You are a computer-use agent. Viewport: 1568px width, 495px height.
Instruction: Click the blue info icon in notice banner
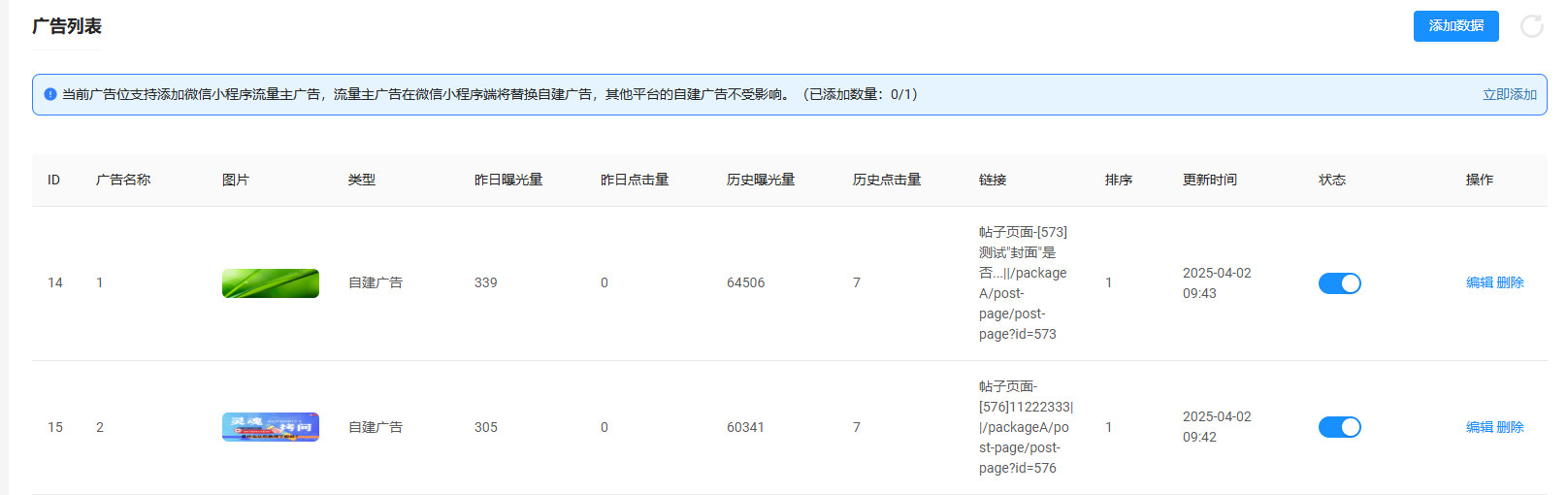point(50,94)
